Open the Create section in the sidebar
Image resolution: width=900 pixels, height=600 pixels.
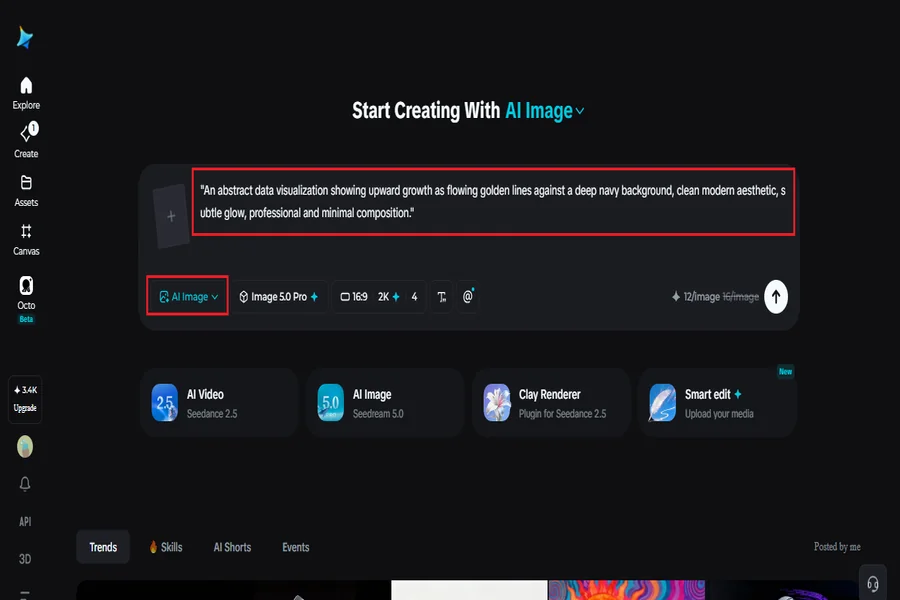click(26, 140)
